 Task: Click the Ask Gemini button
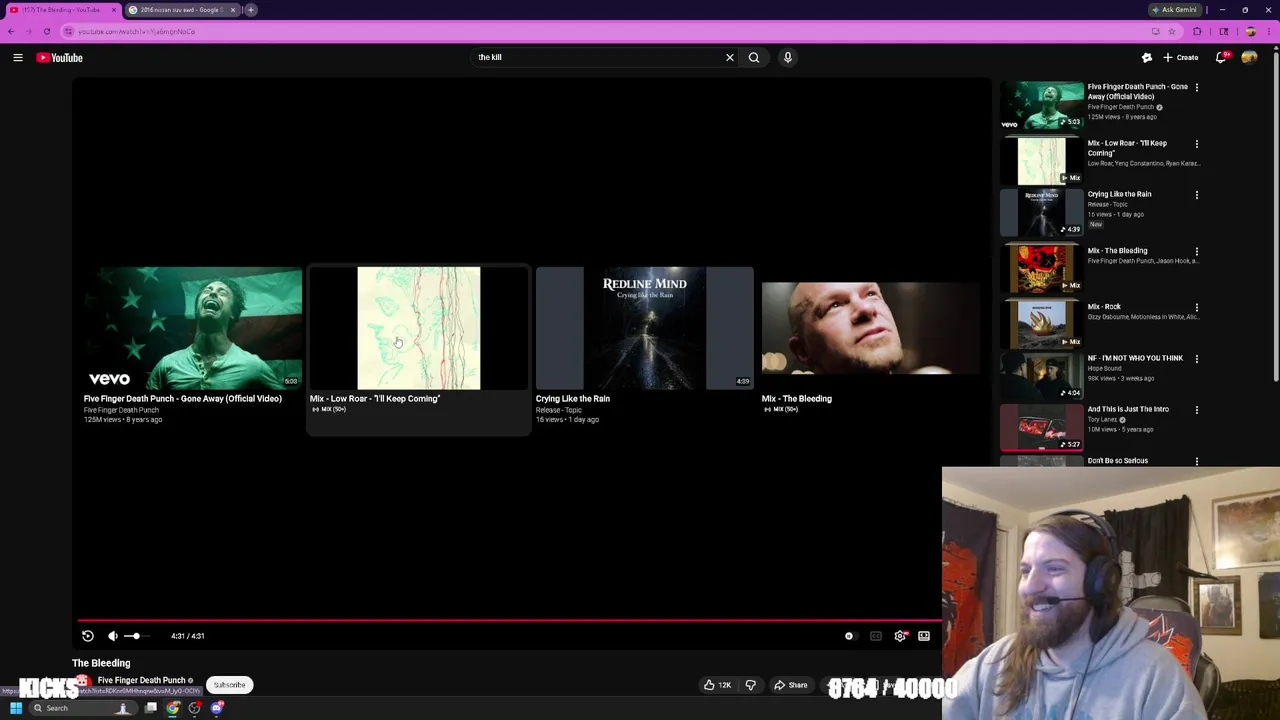pyautogui.click(x=1174, y=10)
